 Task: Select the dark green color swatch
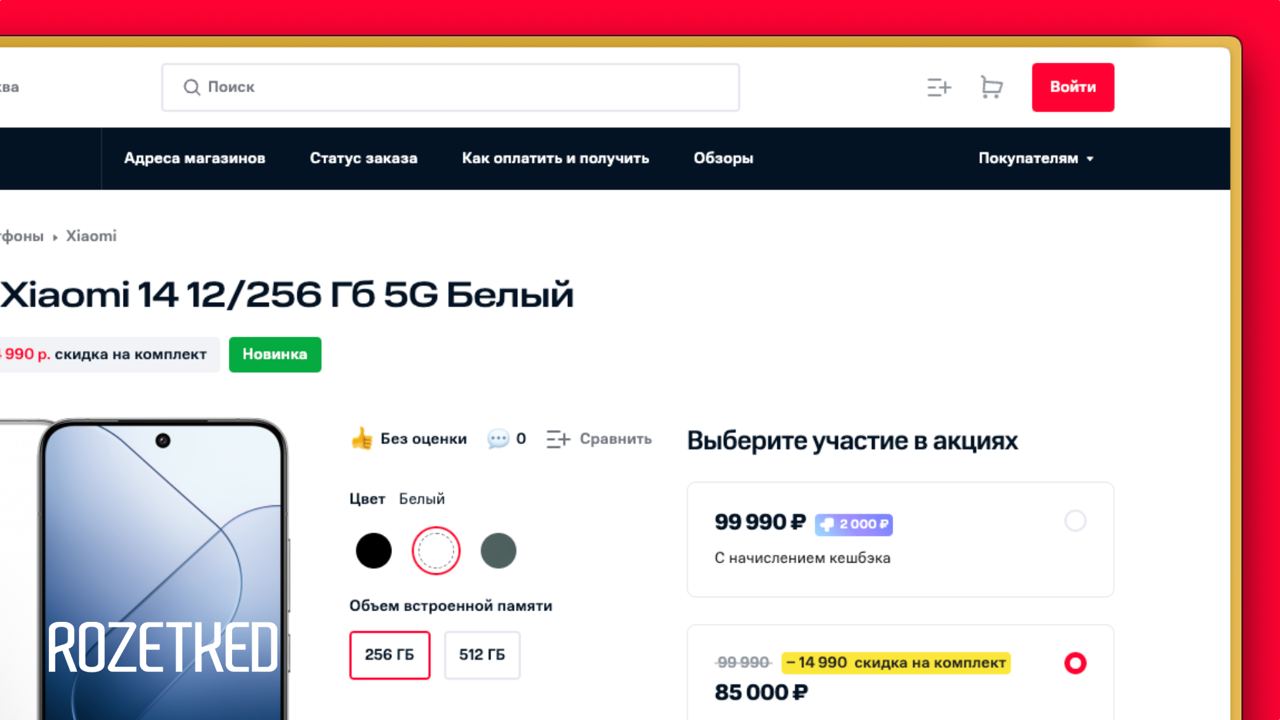point(498,550)
